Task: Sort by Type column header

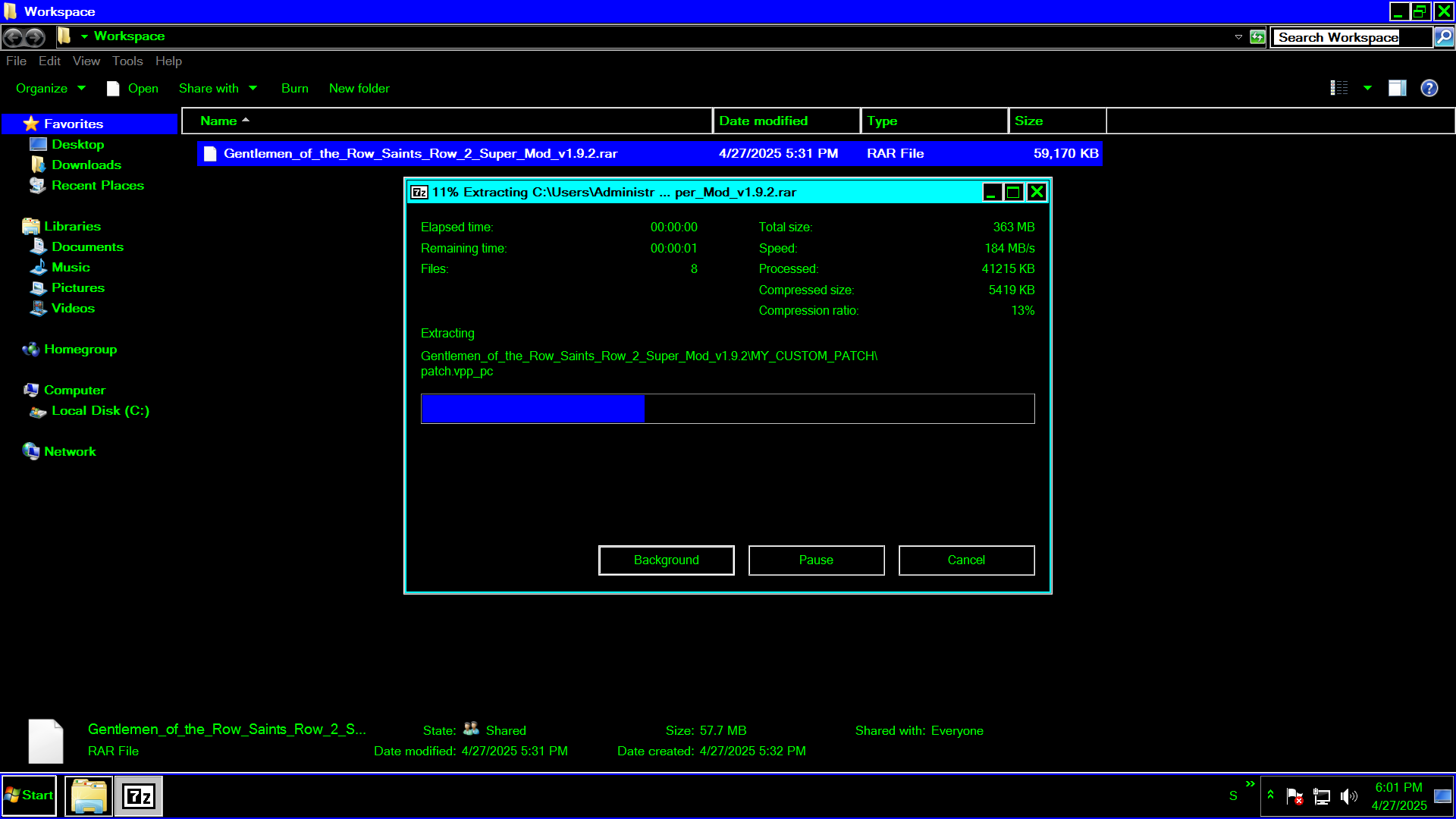Action: 934,121
